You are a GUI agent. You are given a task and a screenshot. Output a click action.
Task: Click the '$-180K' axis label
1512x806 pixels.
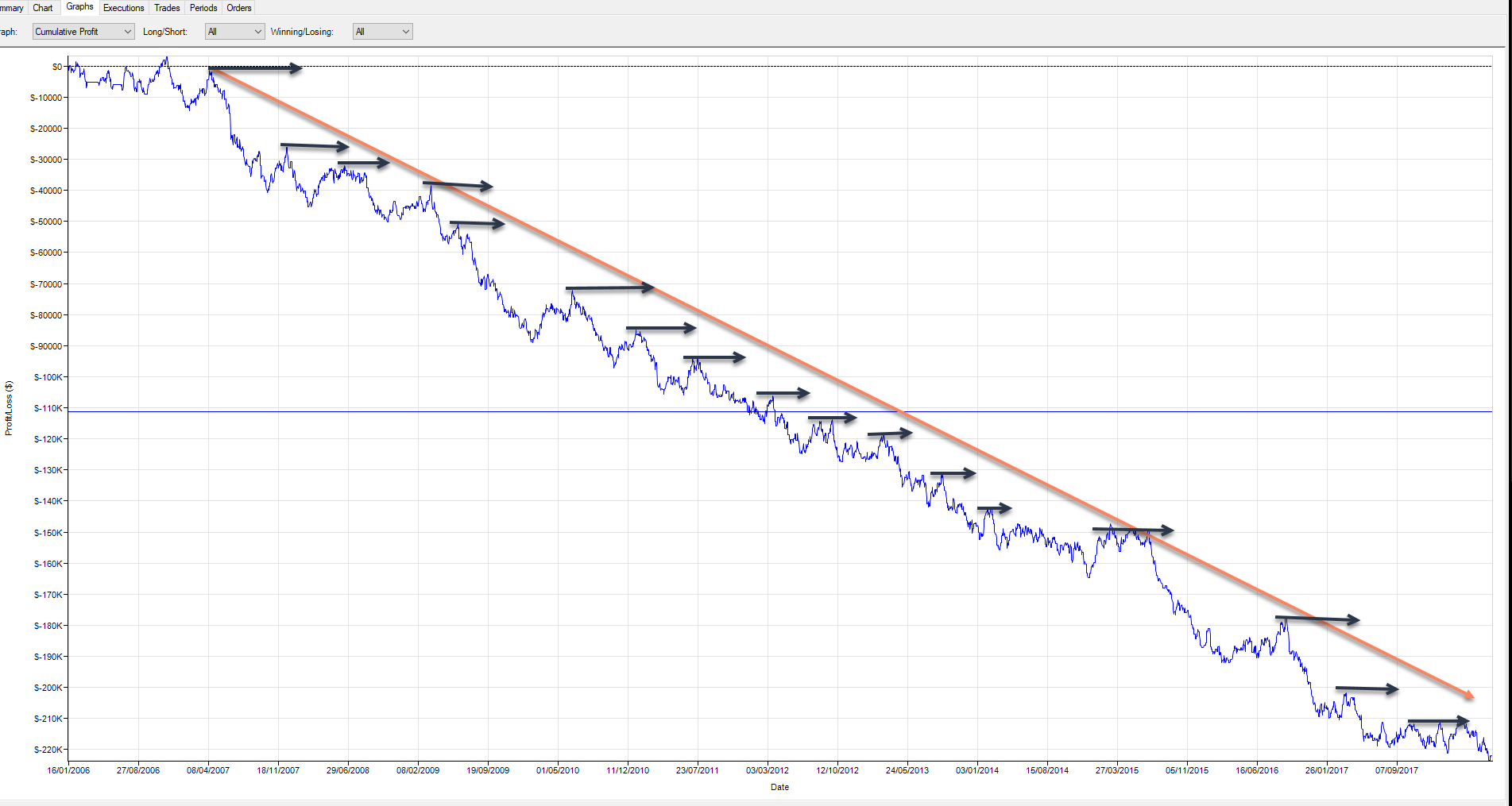pyautogui.click(x=48, y=626)
